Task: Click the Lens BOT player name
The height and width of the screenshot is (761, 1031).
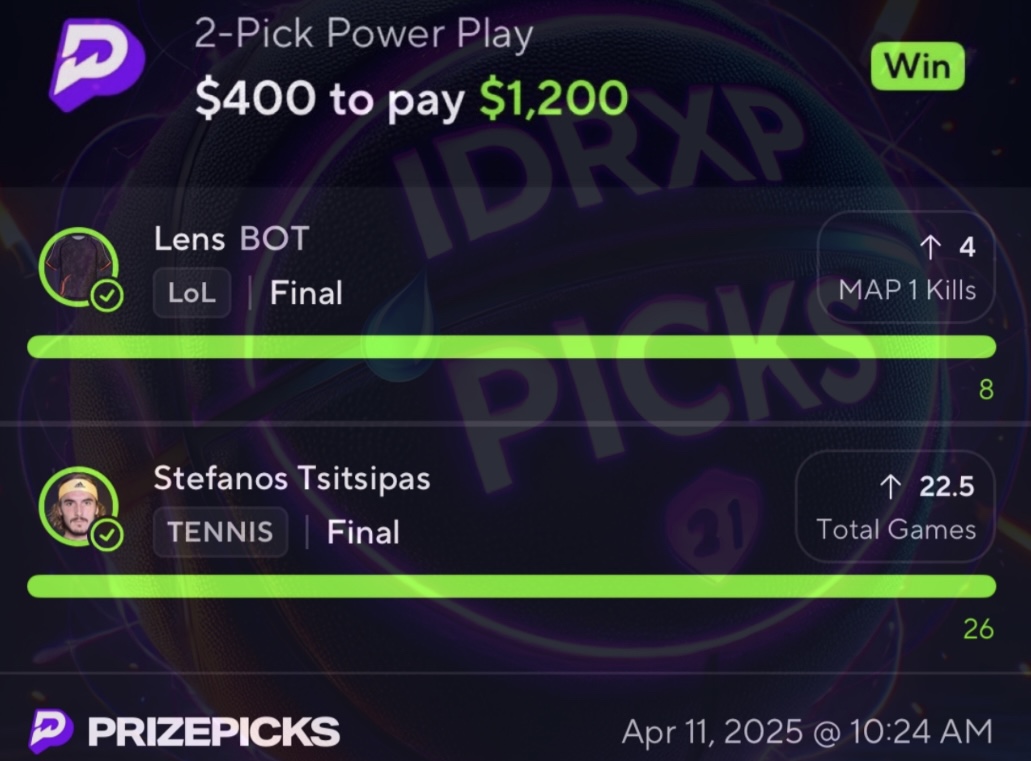Action: (x=231, y=239)
